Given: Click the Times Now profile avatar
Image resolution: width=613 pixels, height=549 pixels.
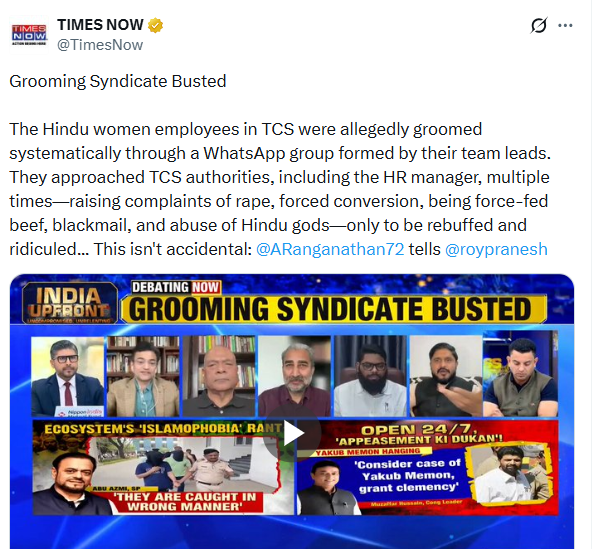Looking at the screenshot, I should (x=29, y=35).
